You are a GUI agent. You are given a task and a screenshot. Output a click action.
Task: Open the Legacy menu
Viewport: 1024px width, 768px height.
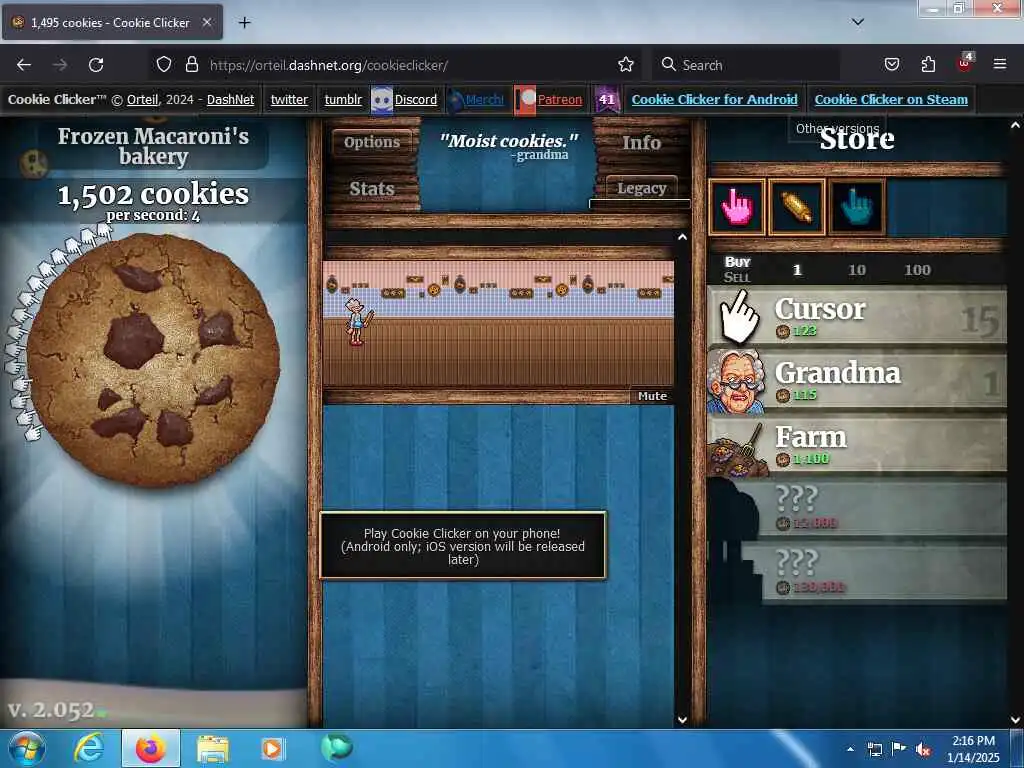pos(641,188)
